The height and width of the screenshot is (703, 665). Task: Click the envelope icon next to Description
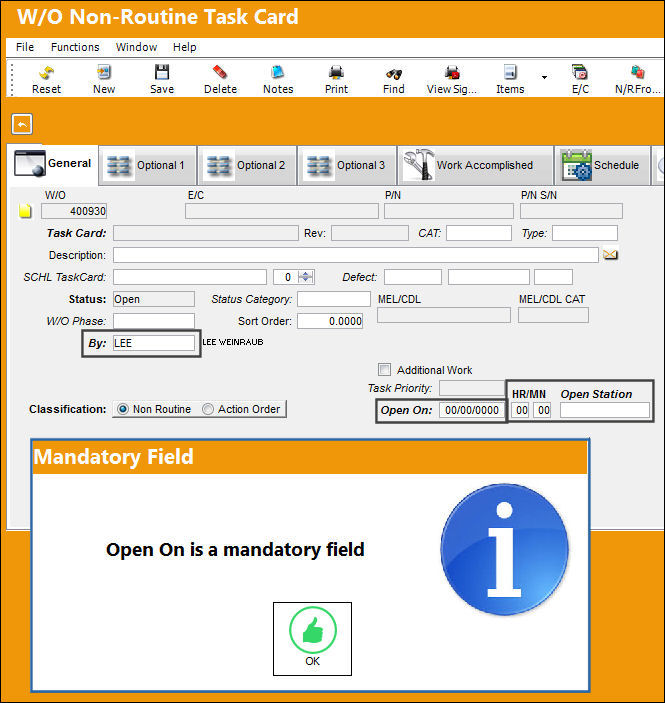click(x=610, y=255)
